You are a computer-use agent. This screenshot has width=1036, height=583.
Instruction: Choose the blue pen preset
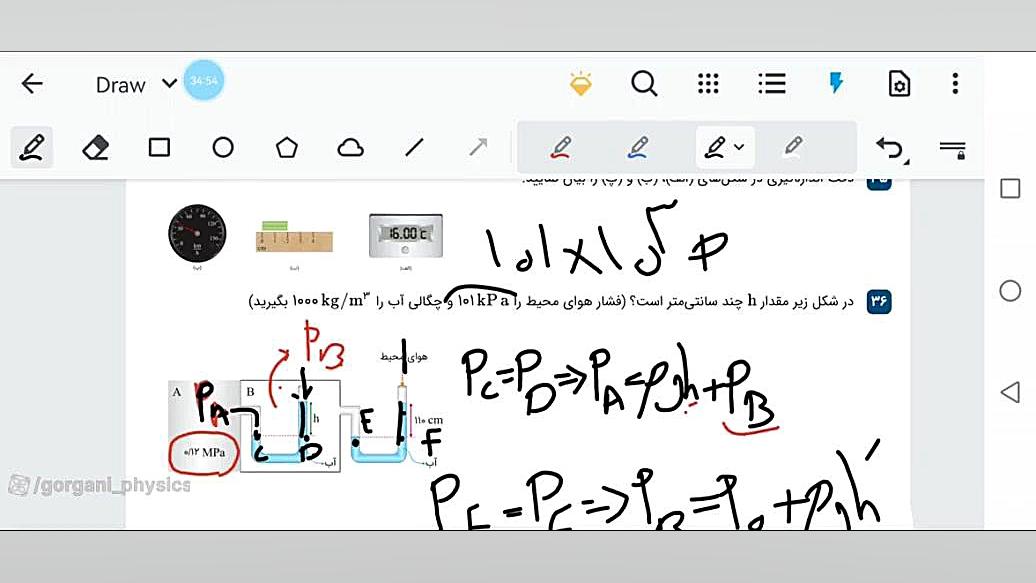(637, 147)
